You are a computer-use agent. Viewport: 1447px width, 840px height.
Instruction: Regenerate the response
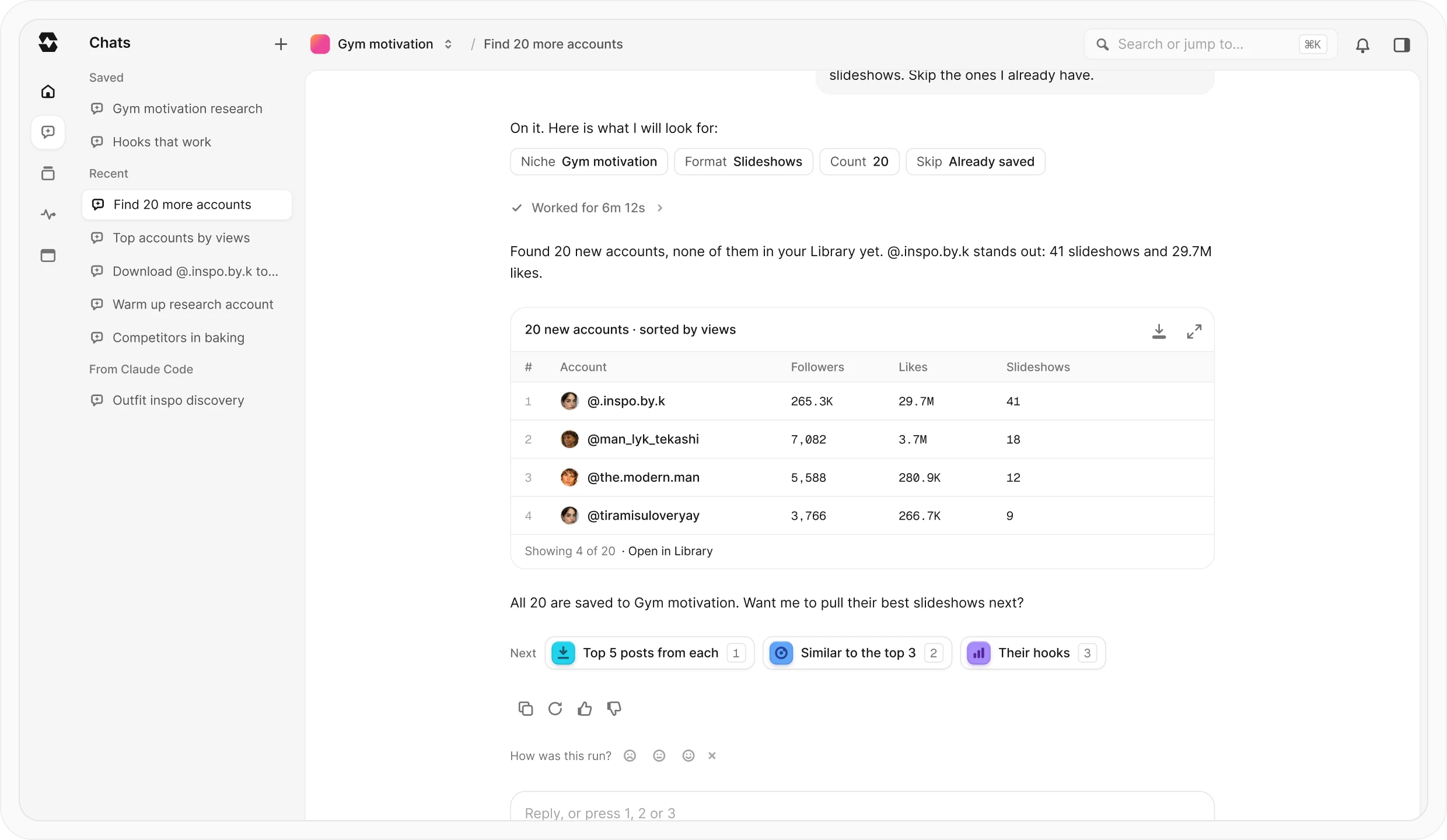[x=555, y=708]
